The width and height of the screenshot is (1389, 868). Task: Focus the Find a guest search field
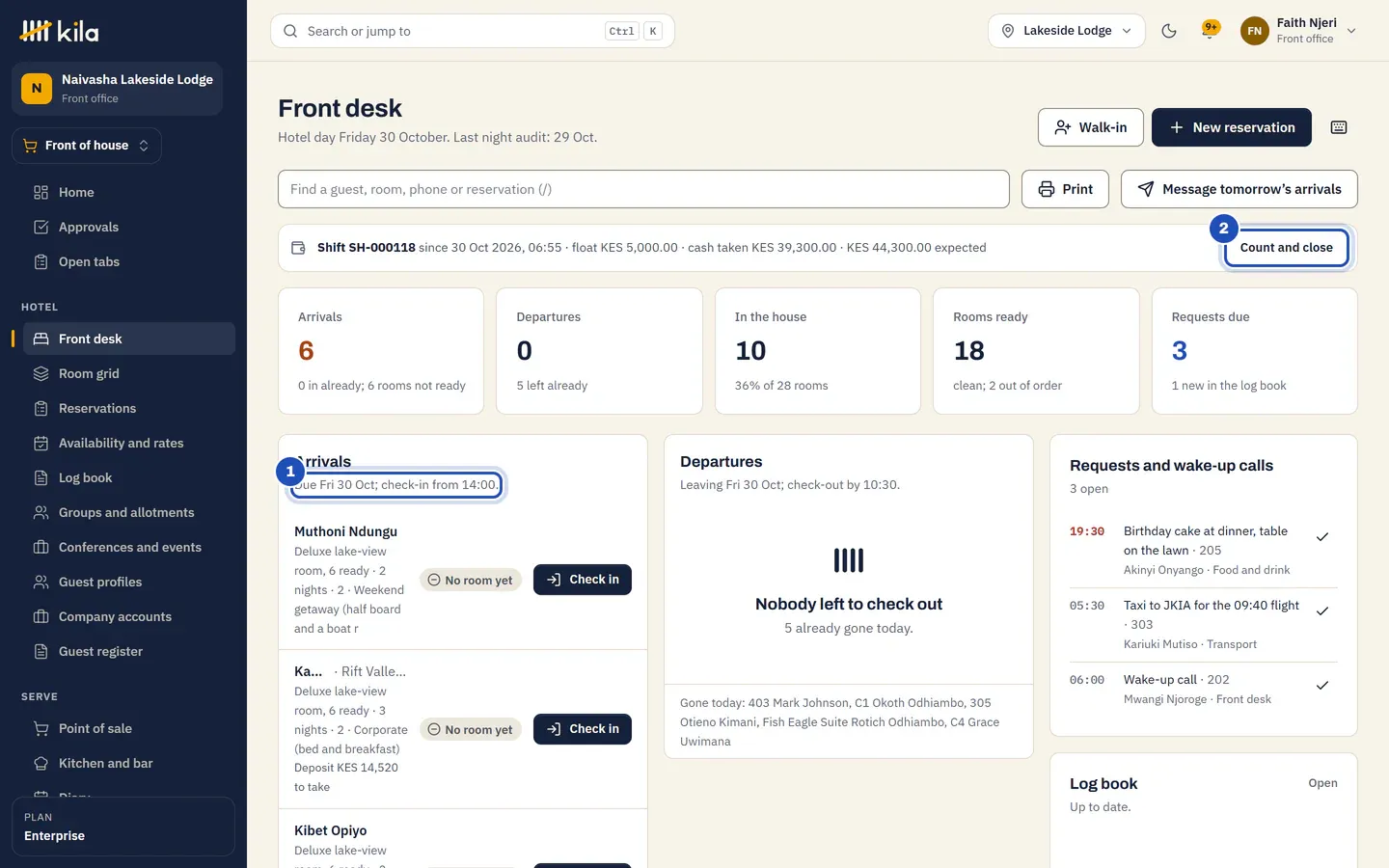click(643, 189)
